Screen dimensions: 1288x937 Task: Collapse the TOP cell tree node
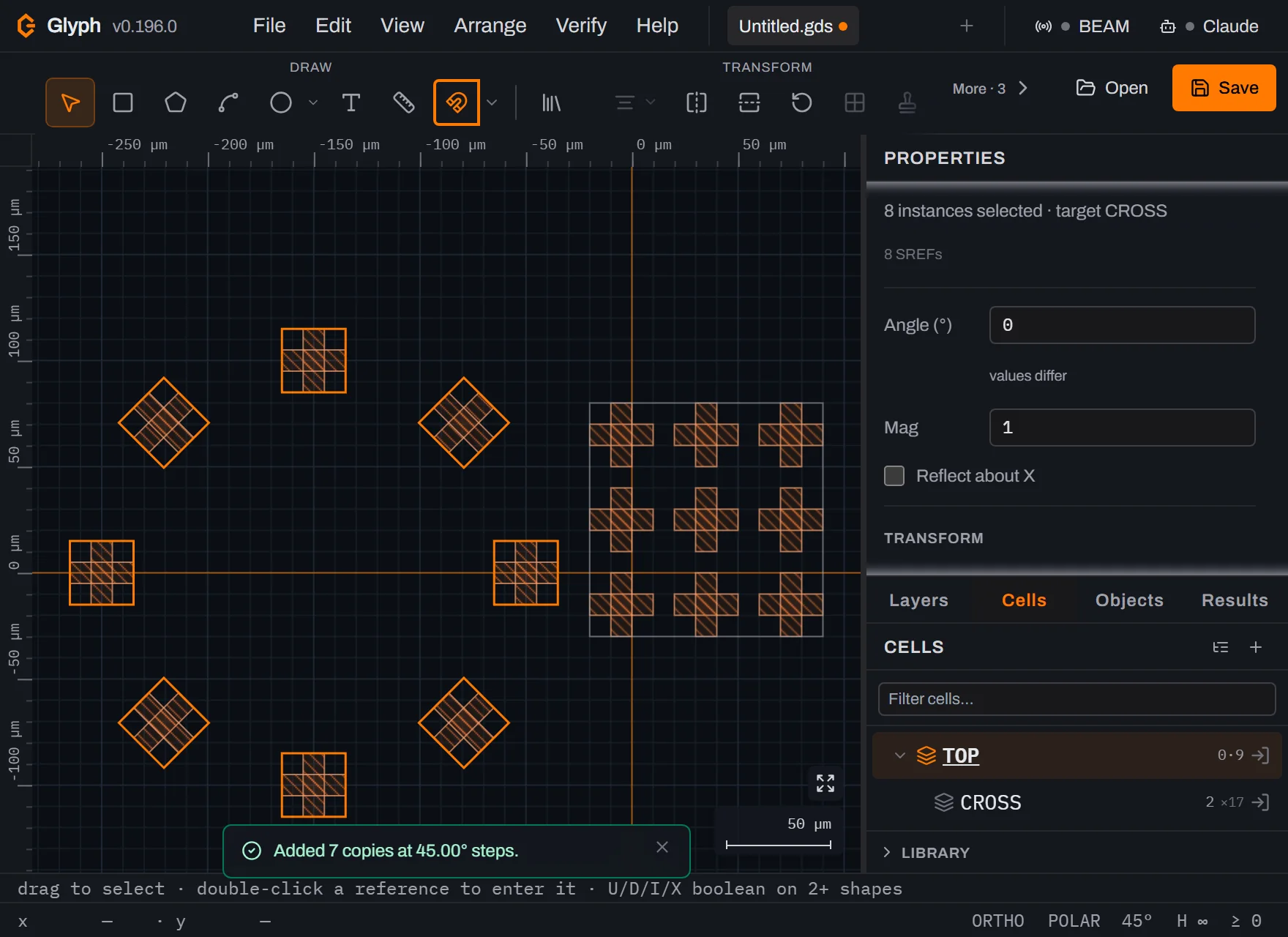(900, 755)
